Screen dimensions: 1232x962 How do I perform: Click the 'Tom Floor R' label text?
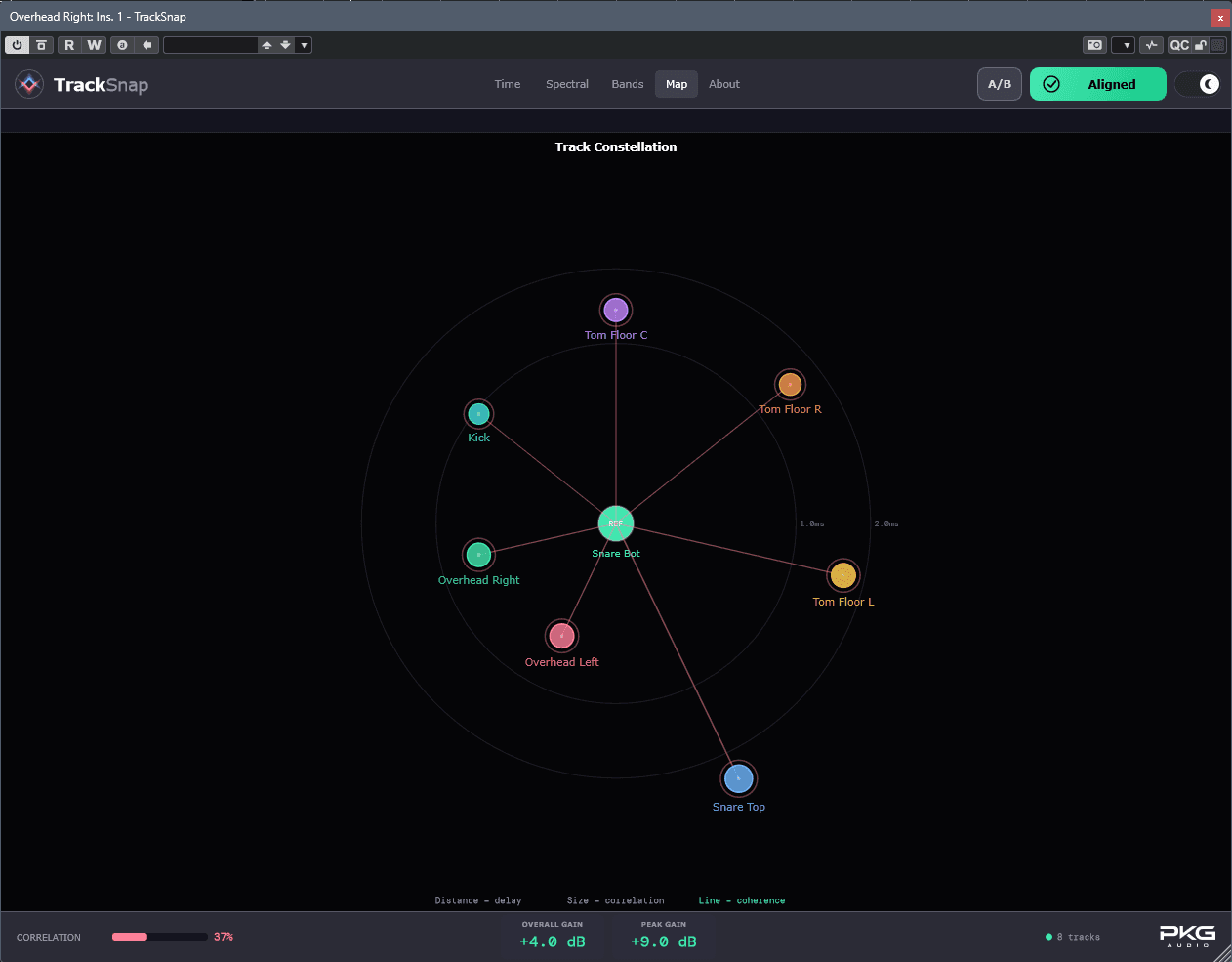click(x=790, y=409)
